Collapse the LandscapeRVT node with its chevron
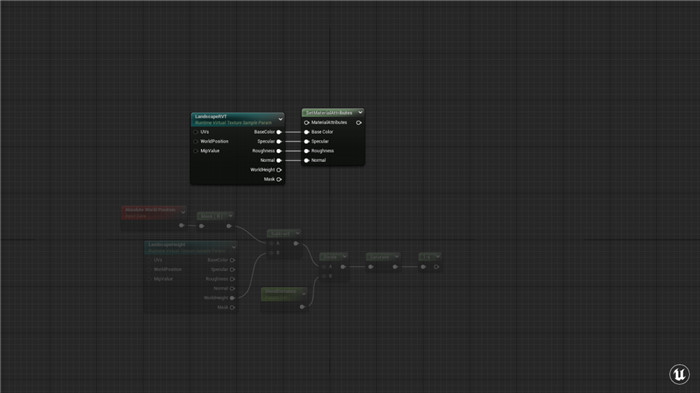 pyautogui.click(x=280, y=119)
